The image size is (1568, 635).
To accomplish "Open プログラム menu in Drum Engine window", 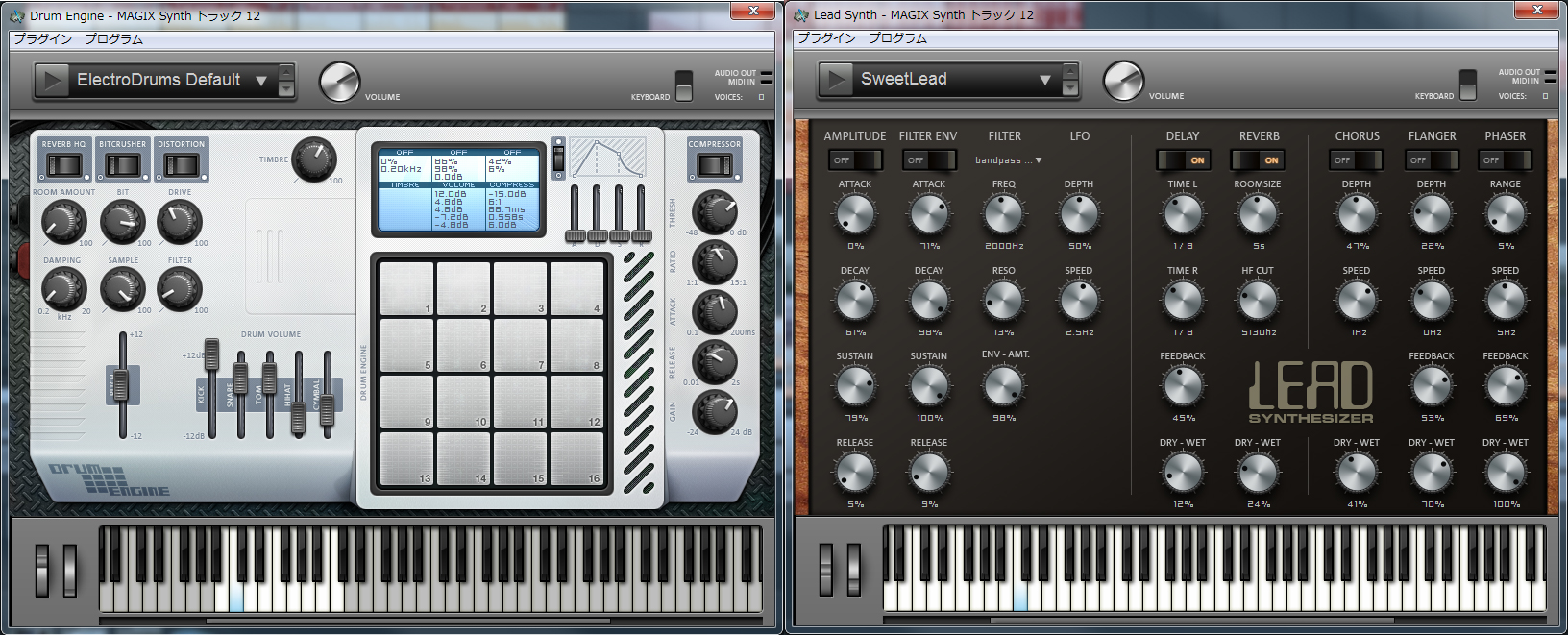I will (x=113, y=39).
